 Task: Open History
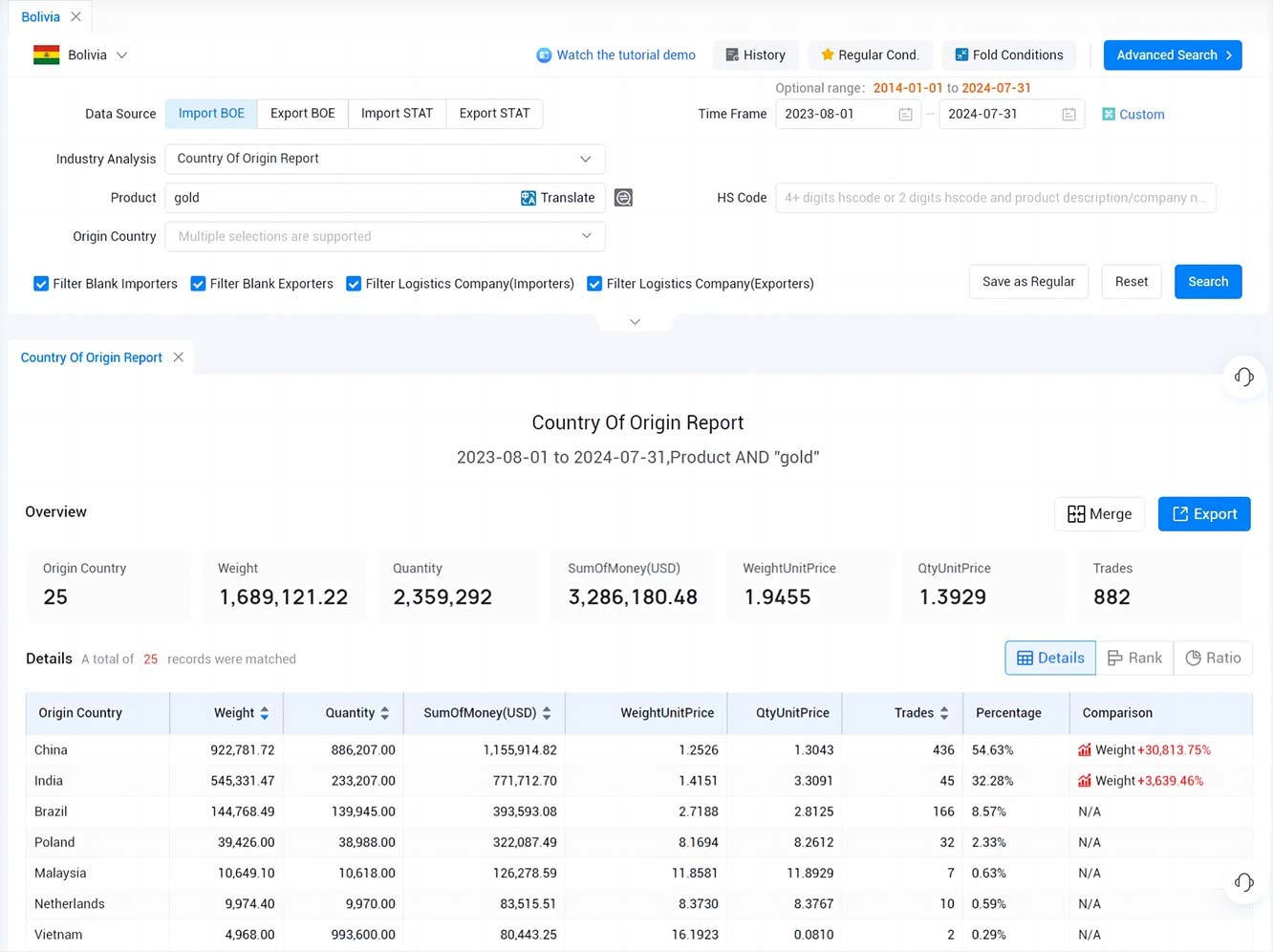755,55
